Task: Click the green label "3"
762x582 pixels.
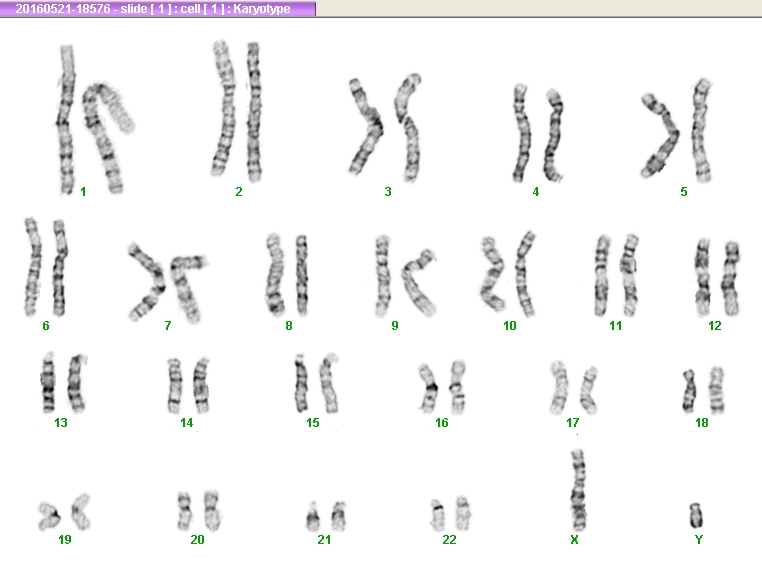Action: [x=388, y=191]
